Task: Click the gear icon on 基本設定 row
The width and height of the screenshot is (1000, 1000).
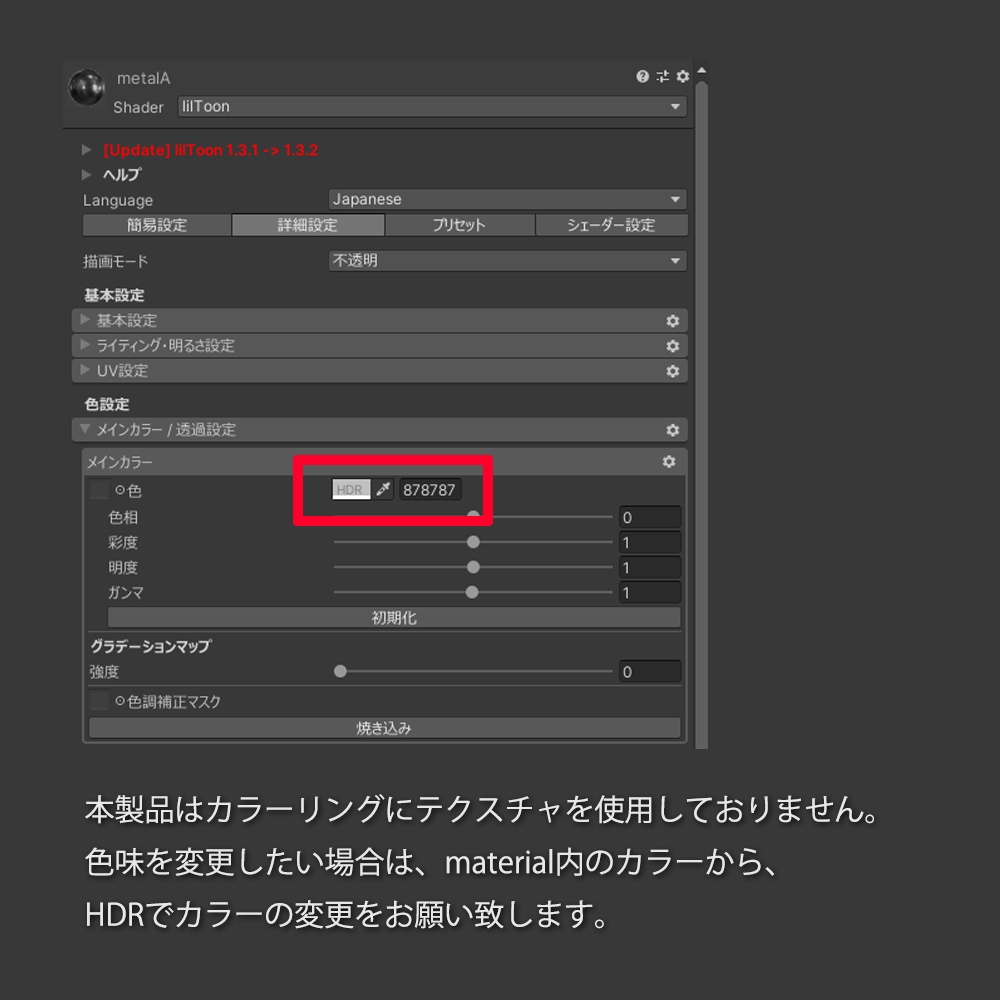Action: coord(672,321)
